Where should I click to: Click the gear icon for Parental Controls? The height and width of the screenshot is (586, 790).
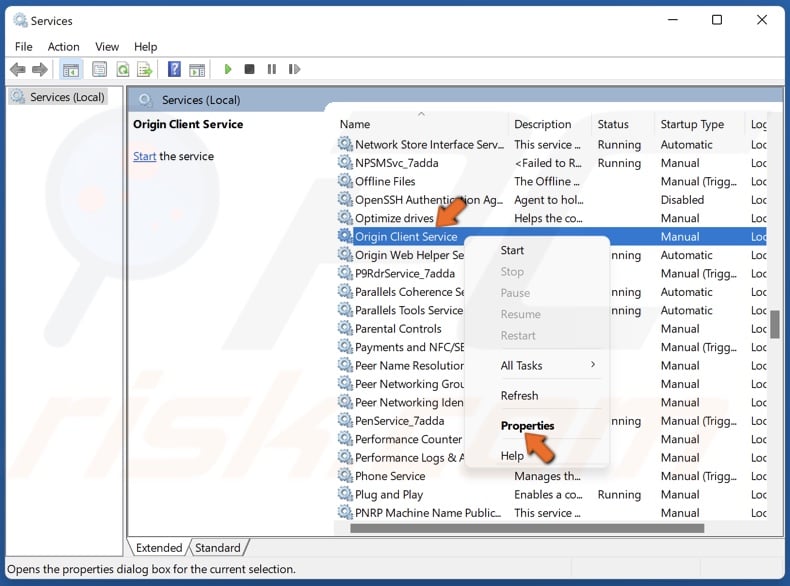(345, 329)
